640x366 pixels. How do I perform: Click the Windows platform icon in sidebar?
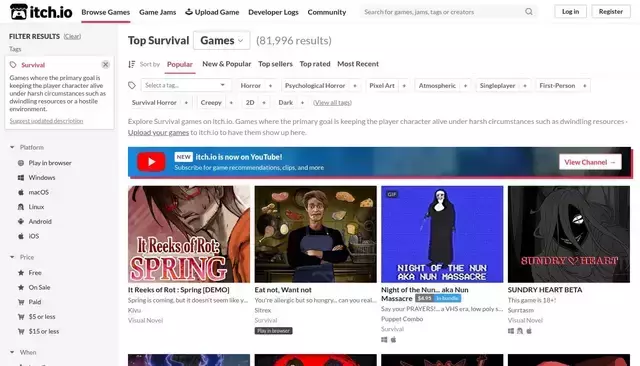click(21, 177)
